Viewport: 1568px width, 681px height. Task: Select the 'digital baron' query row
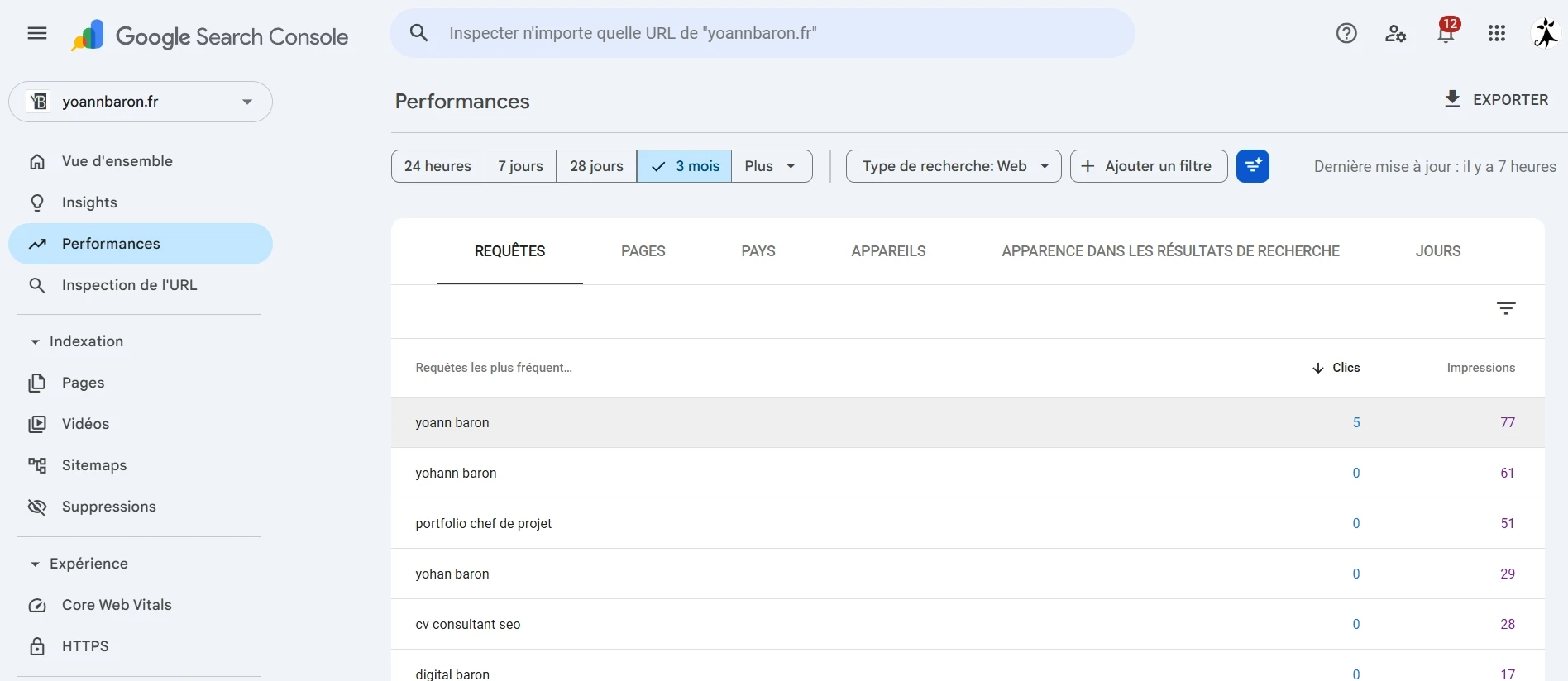coord(968,666)
